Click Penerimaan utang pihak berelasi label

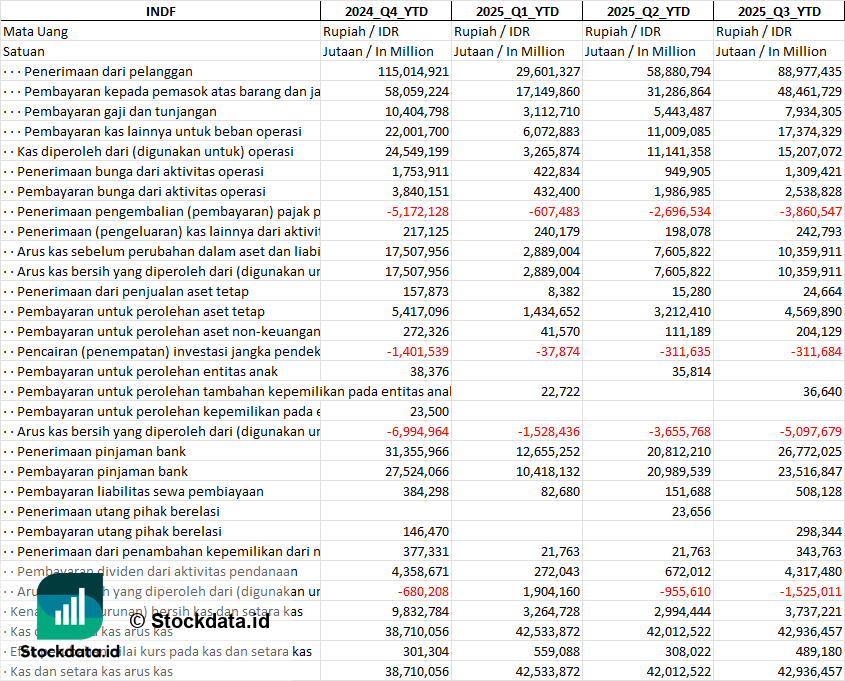[x=119, y=511]
